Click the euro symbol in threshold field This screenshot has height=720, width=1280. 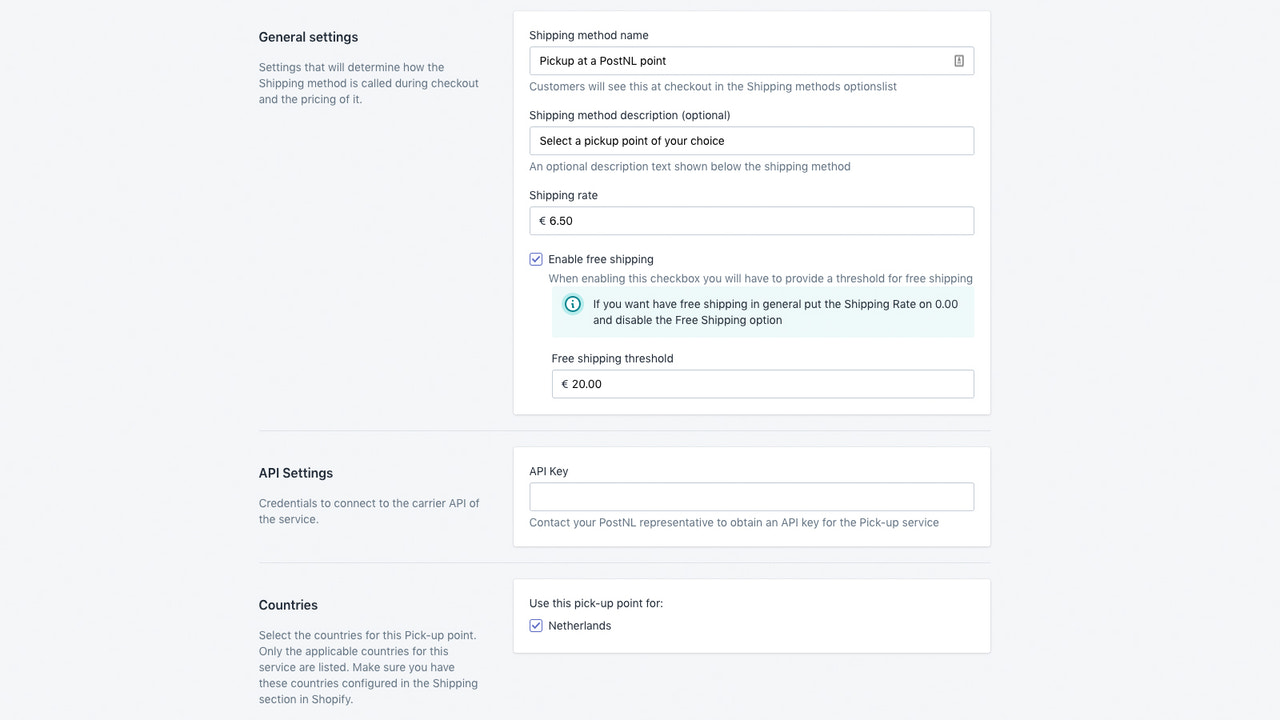pos(565,384)
